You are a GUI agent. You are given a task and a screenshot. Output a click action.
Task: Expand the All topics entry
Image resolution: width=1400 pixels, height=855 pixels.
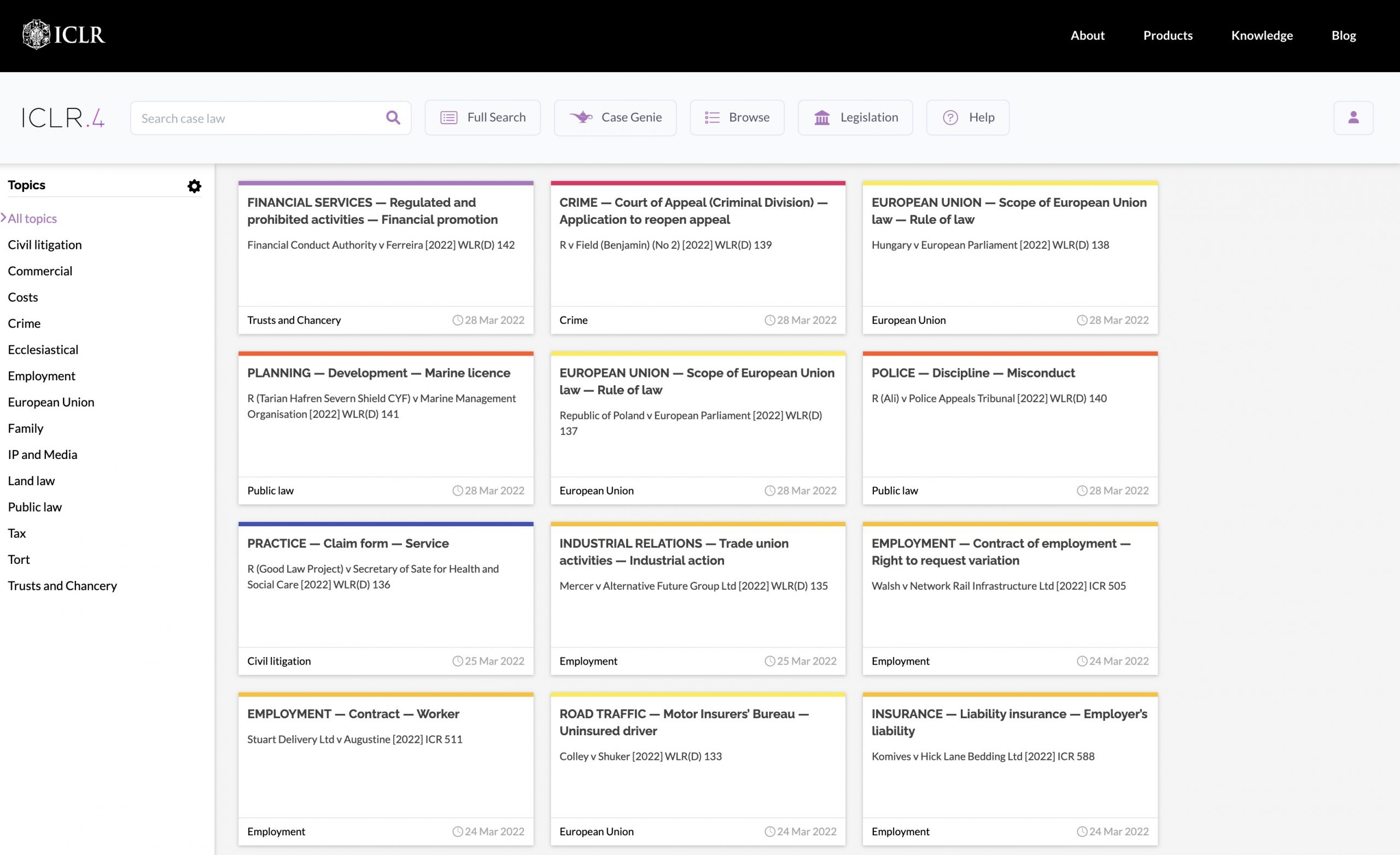(32, 218)
